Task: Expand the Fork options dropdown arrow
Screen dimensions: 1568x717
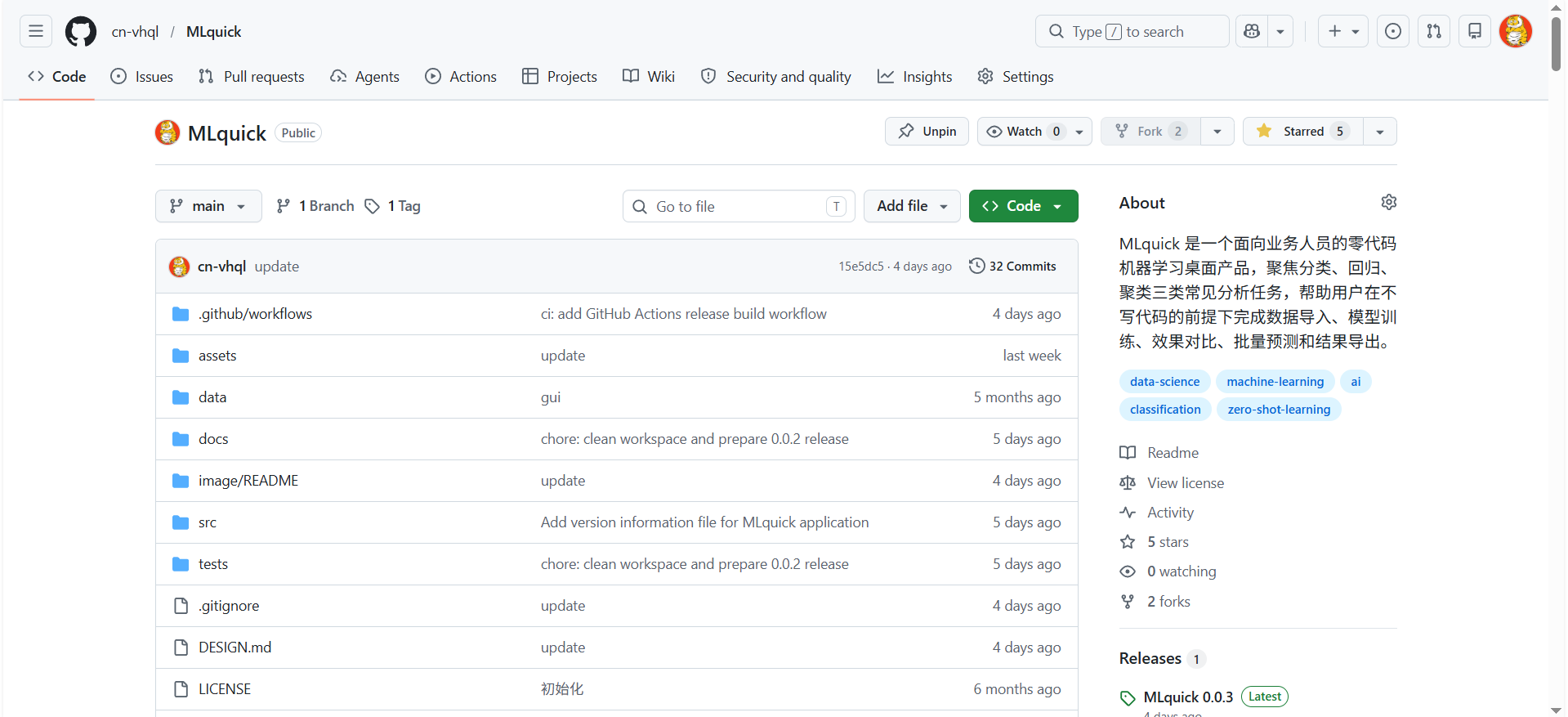Action: [1217, 132]
